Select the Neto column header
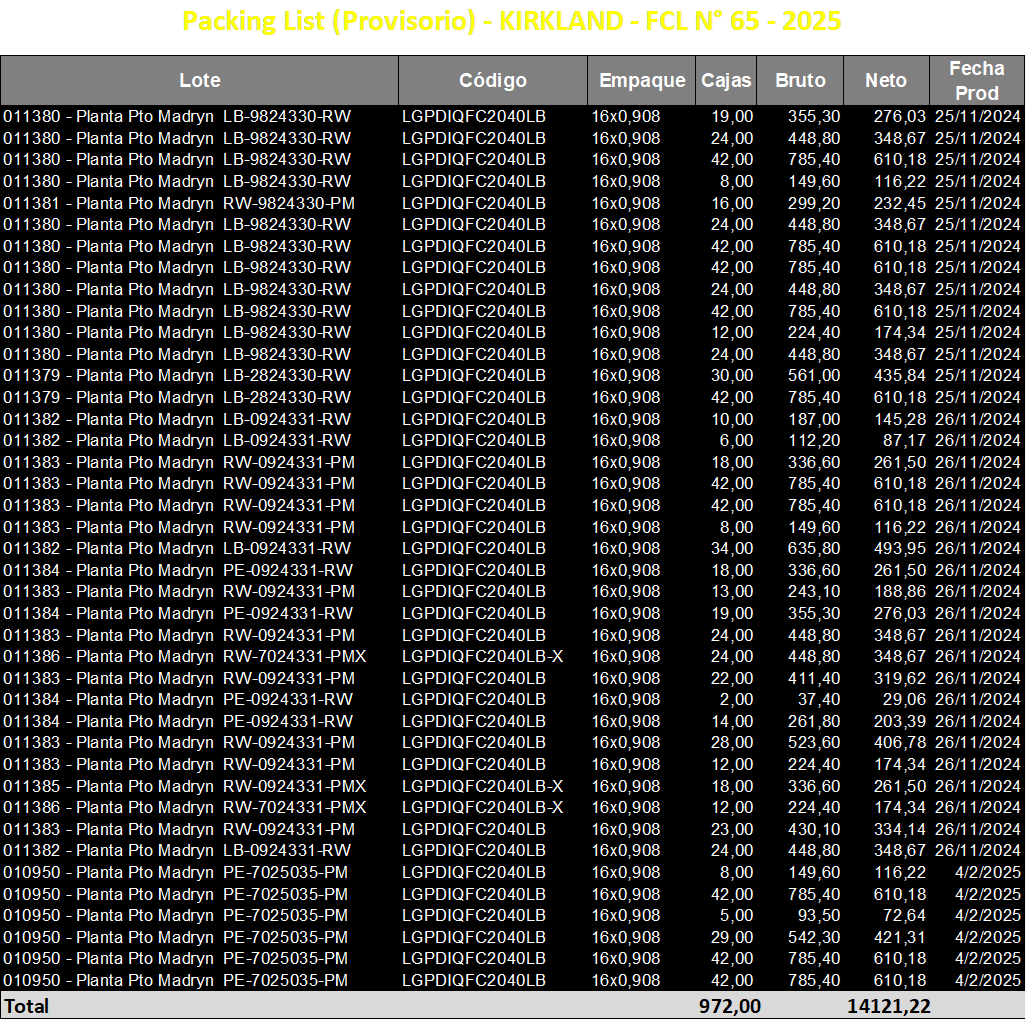This screenshot has height=1020, width=1026. click(x=886, y=80)
